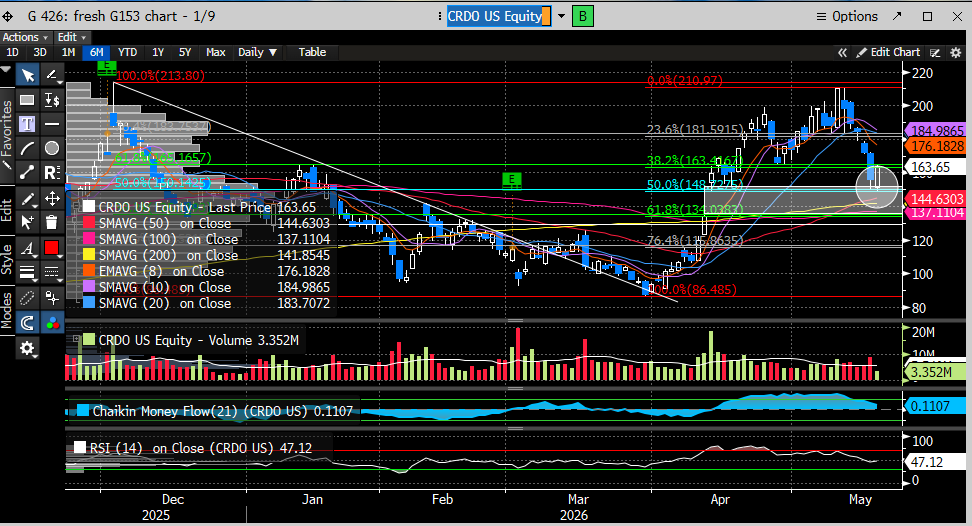Open the Daily periodicity dropdown

257,52
